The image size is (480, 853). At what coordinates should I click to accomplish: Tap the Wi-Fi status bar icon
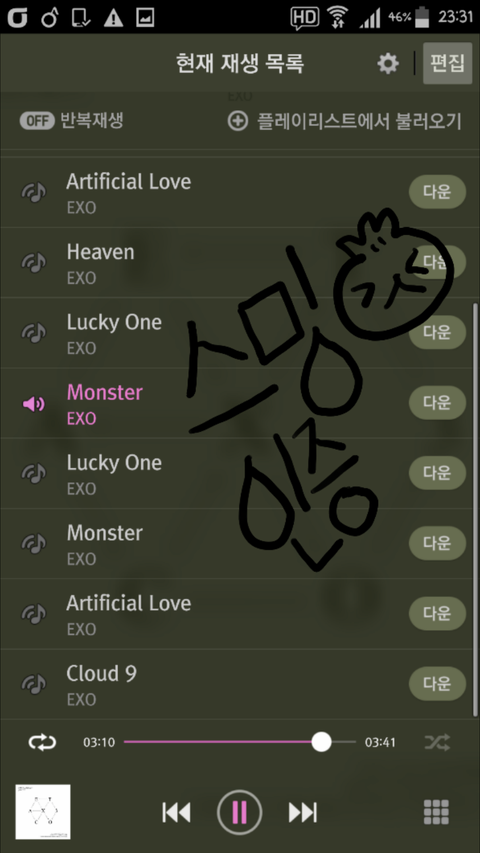[337, 17]
